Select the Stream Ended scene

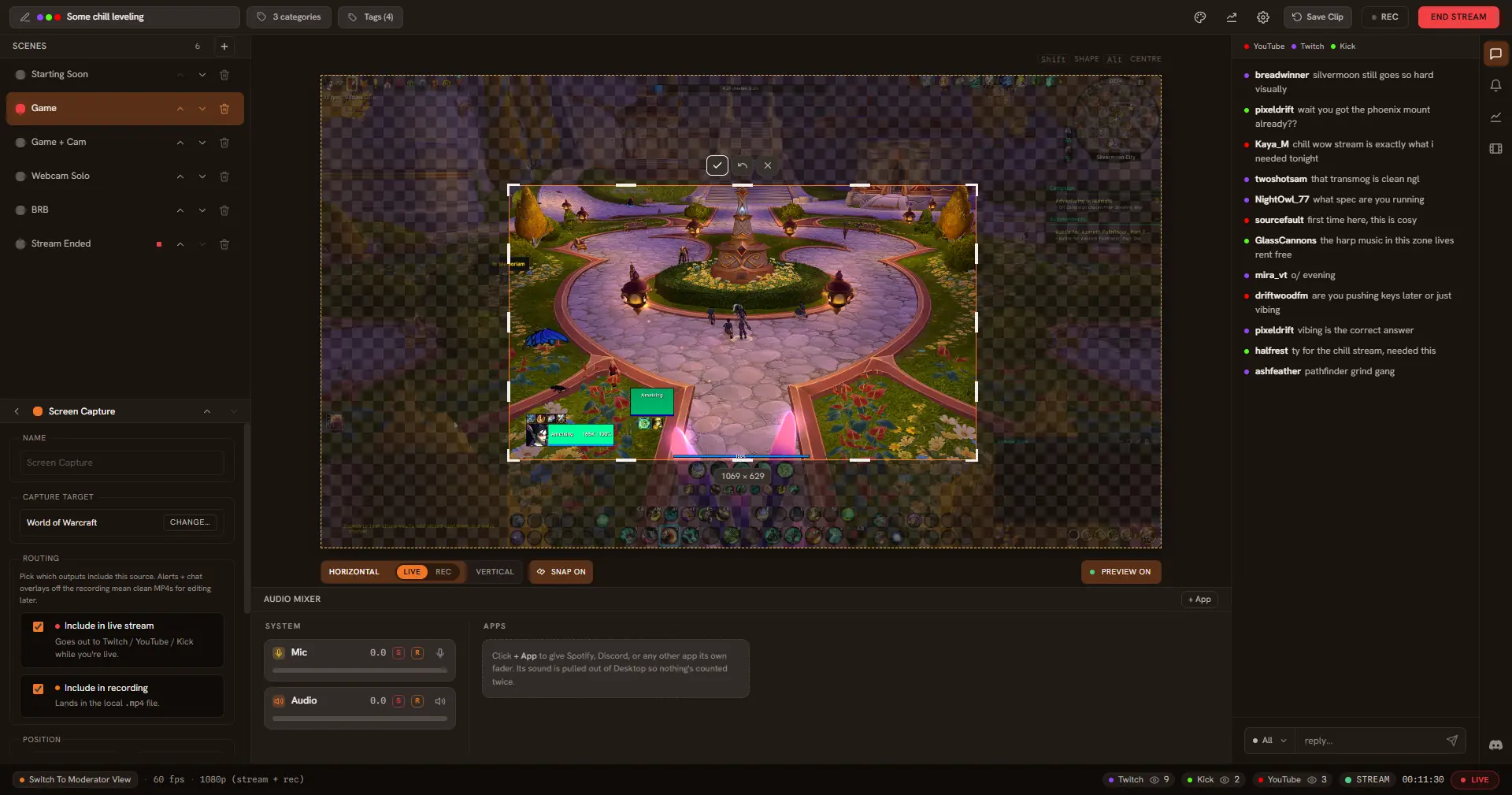124,244
